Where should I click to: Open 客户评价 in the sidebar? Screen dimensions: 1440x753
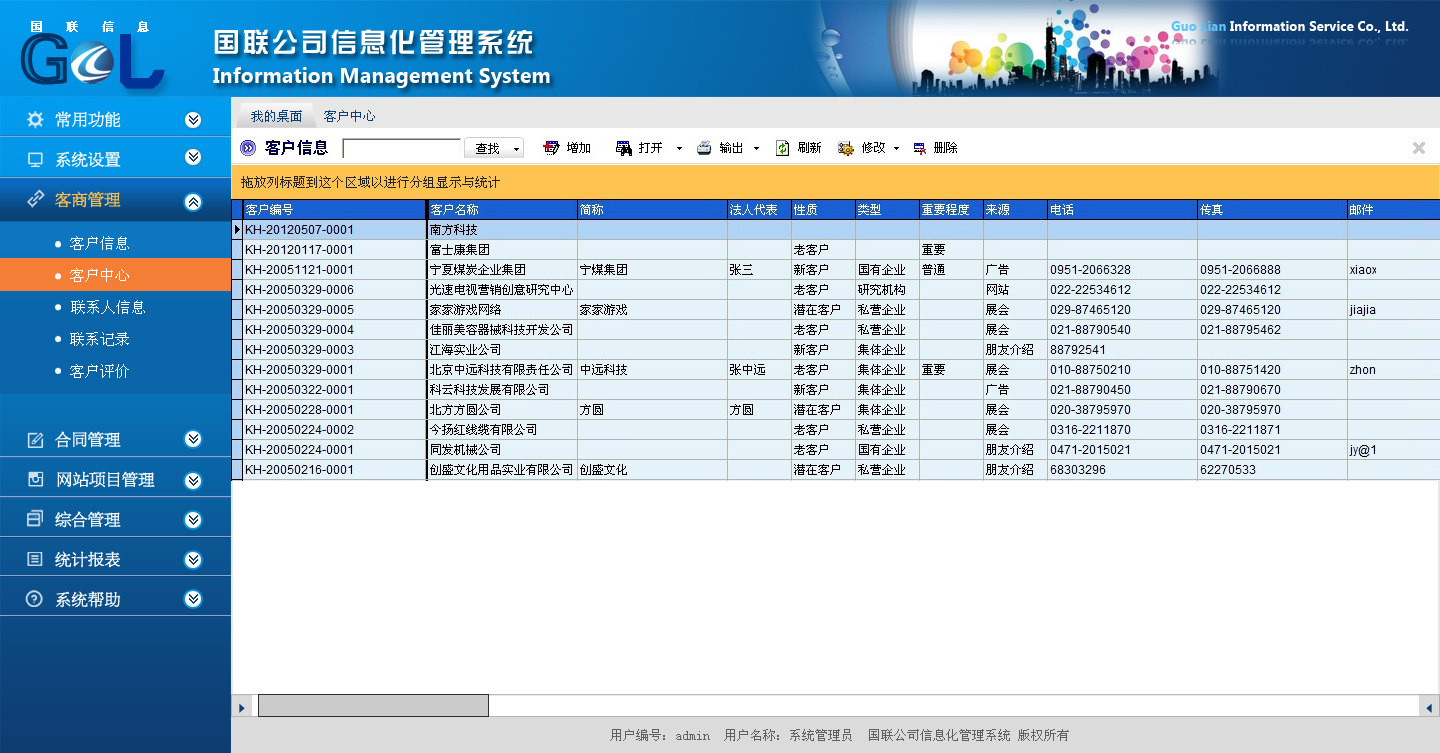[x=99, y=371]
